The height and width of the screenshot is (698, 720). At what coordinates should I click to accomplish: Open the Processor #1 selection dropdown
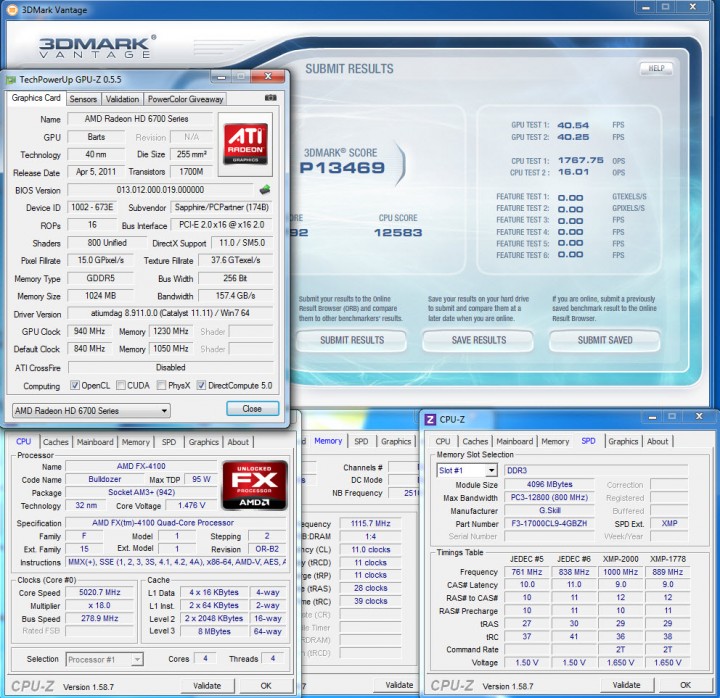[x=104, y=659]
